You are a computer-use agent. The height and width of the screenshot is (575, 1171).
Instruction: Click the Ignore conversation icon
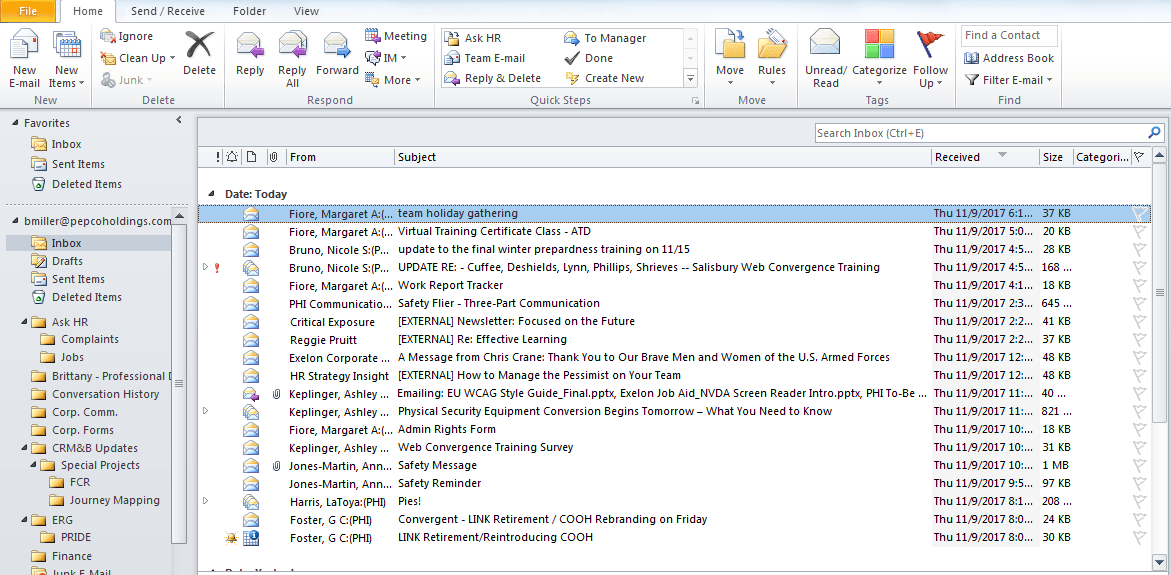pyautogui.click(x=108, y=36)
